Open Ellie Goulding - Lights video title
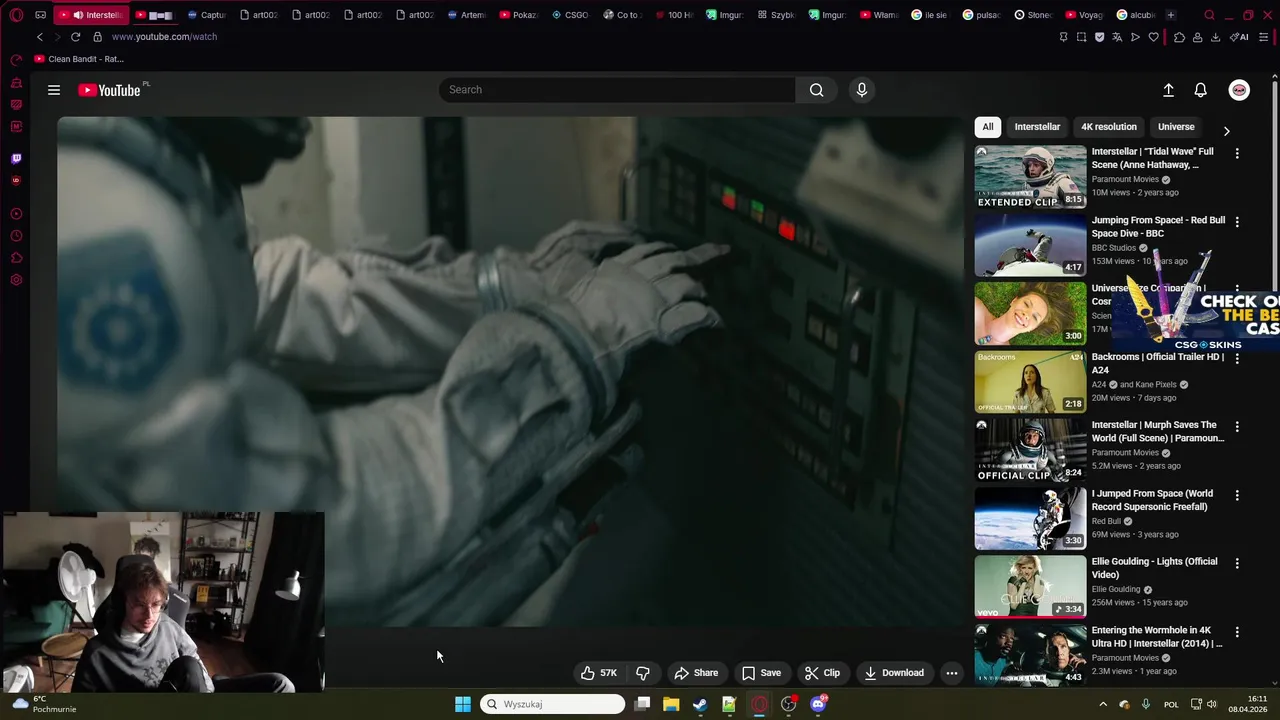Viewport: 1280px width, 720px height. 1154,568
